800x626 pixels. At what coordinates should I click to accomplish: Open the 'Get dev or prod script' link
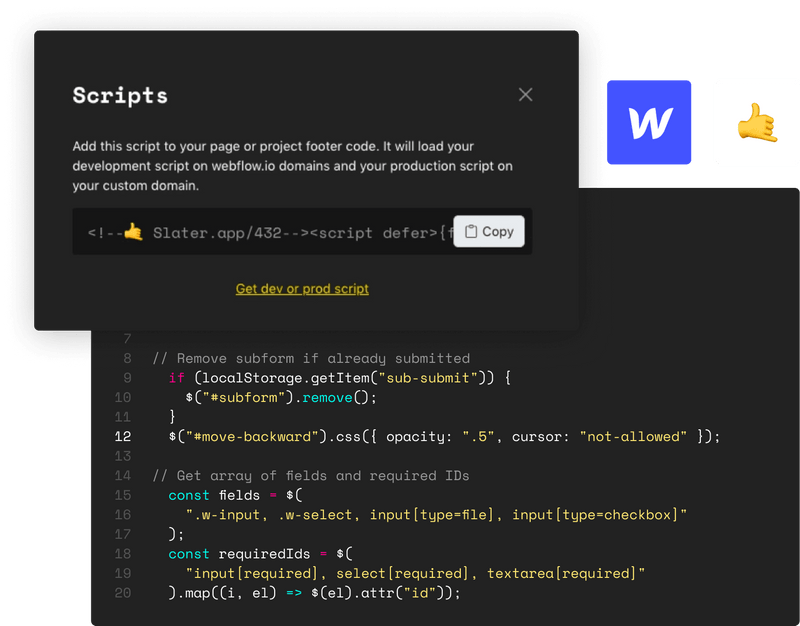[x=302, y=289]
